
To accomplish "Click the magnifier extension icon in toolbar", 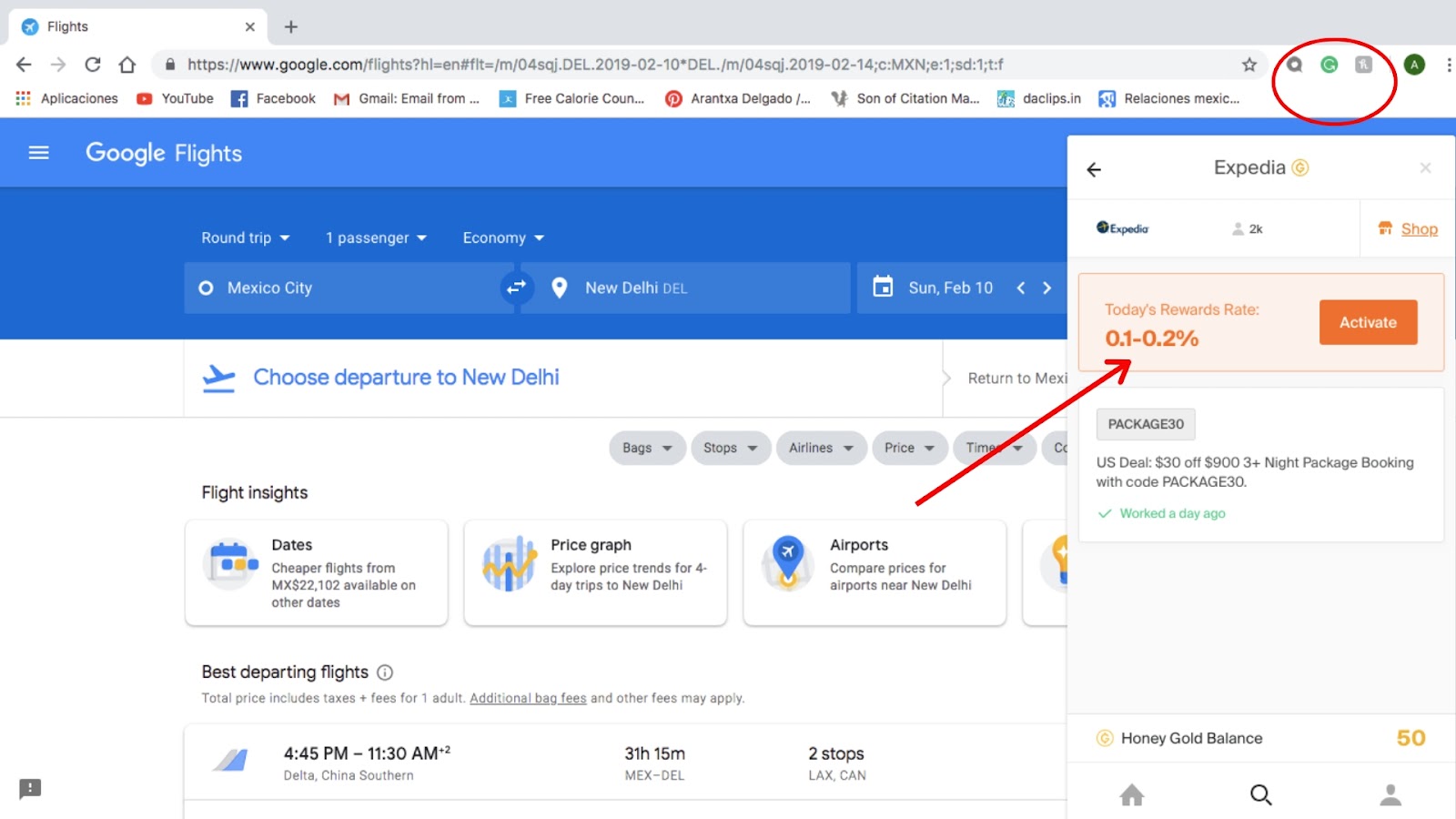I will click(x=1295, y=65).
